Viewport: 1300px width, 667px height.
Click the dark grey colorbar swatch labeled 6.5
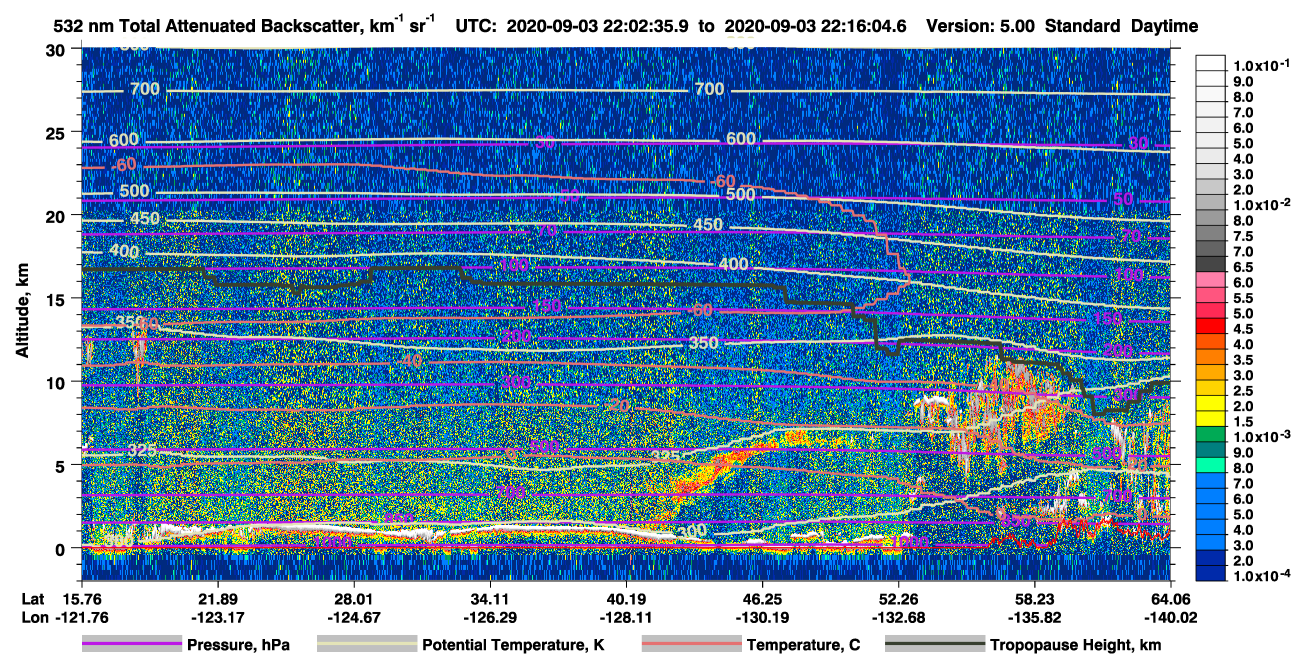click(1211, 264)
